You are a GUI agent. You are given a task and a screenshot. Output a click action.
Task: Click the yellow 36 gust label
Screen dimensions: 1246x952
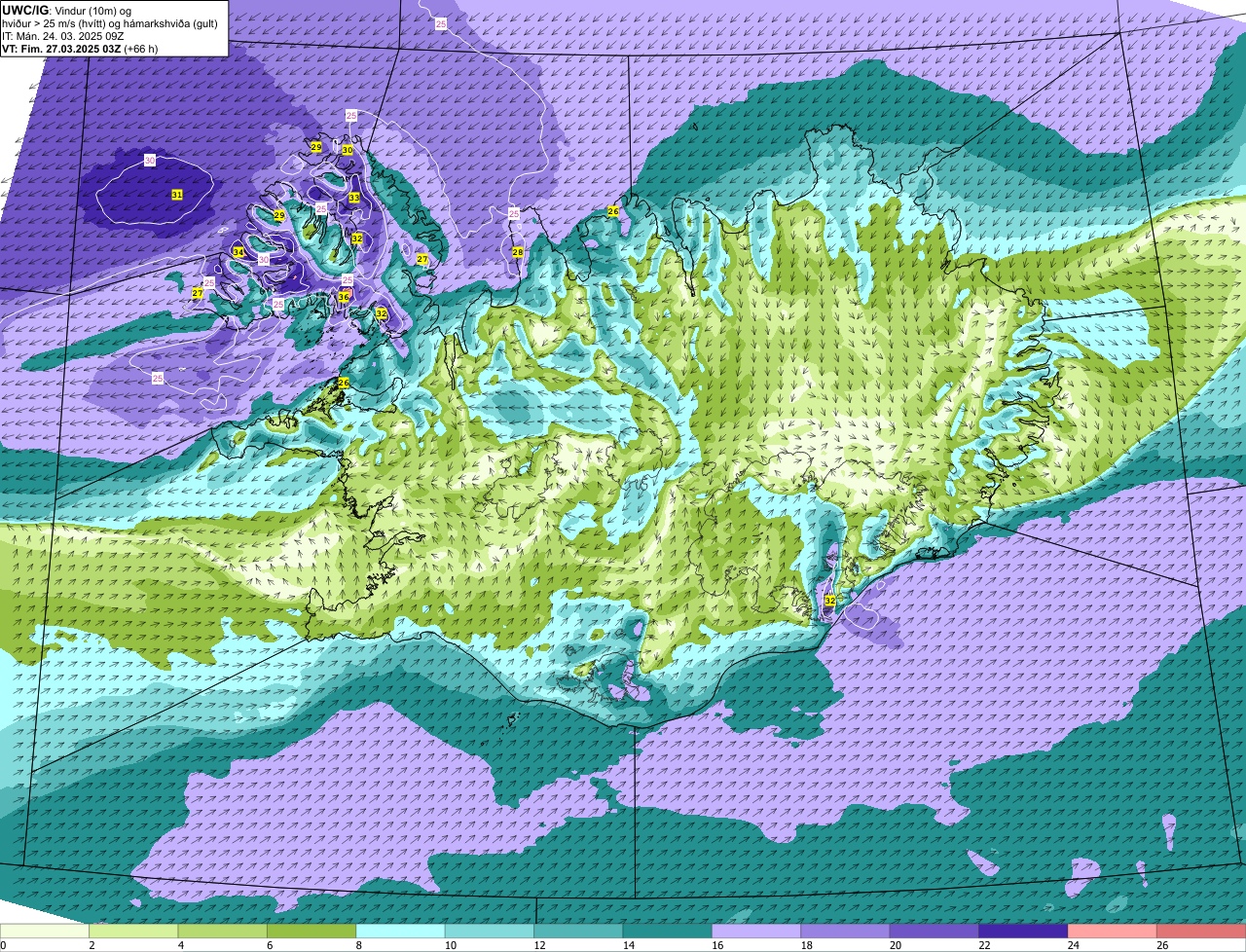coord(344,296)
